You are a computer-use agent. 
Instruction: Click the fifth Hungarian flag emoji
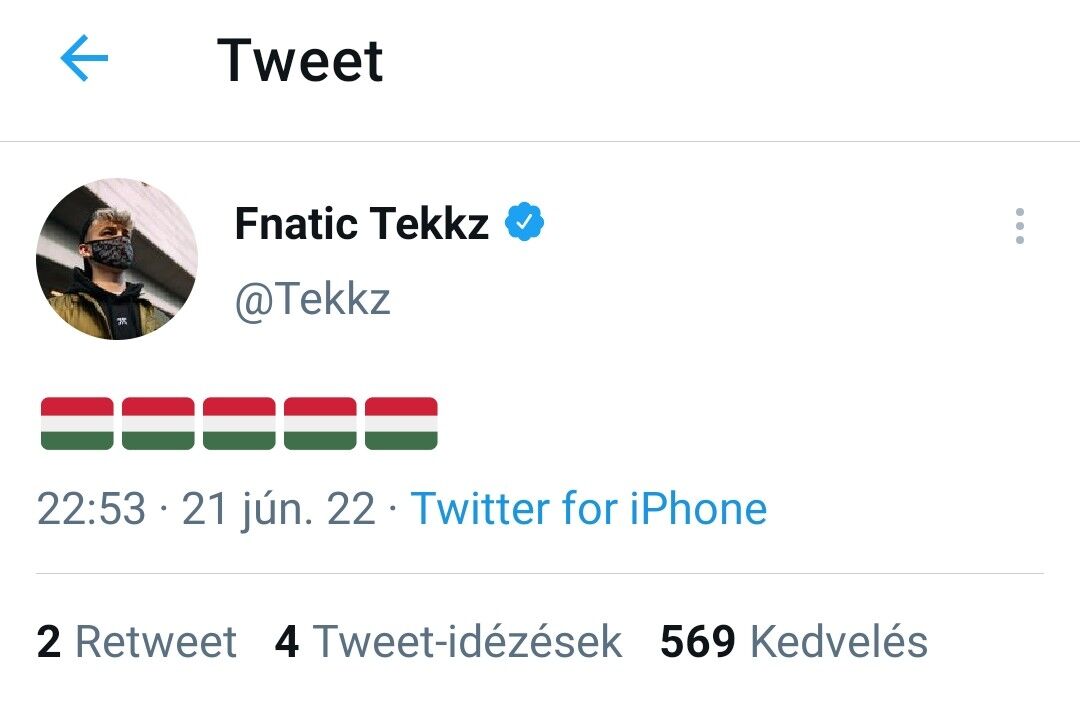pos(401,423)
